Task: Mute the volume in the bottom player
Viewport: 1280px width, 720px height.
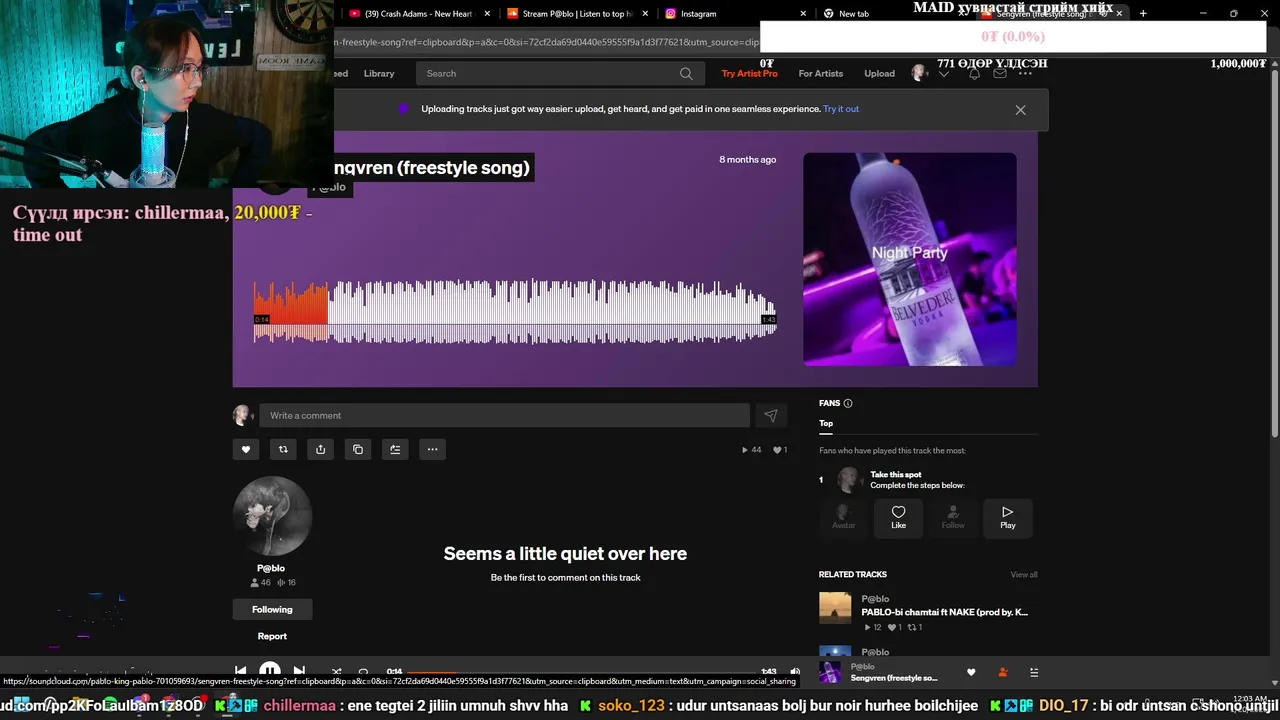Action: (x=795, y=672)
